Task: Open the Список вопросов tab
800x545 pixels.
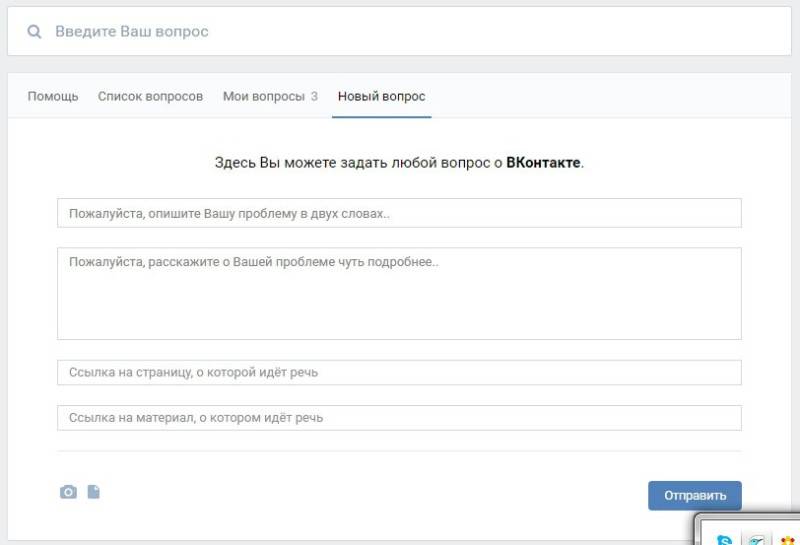Action: tap(150, 97)
